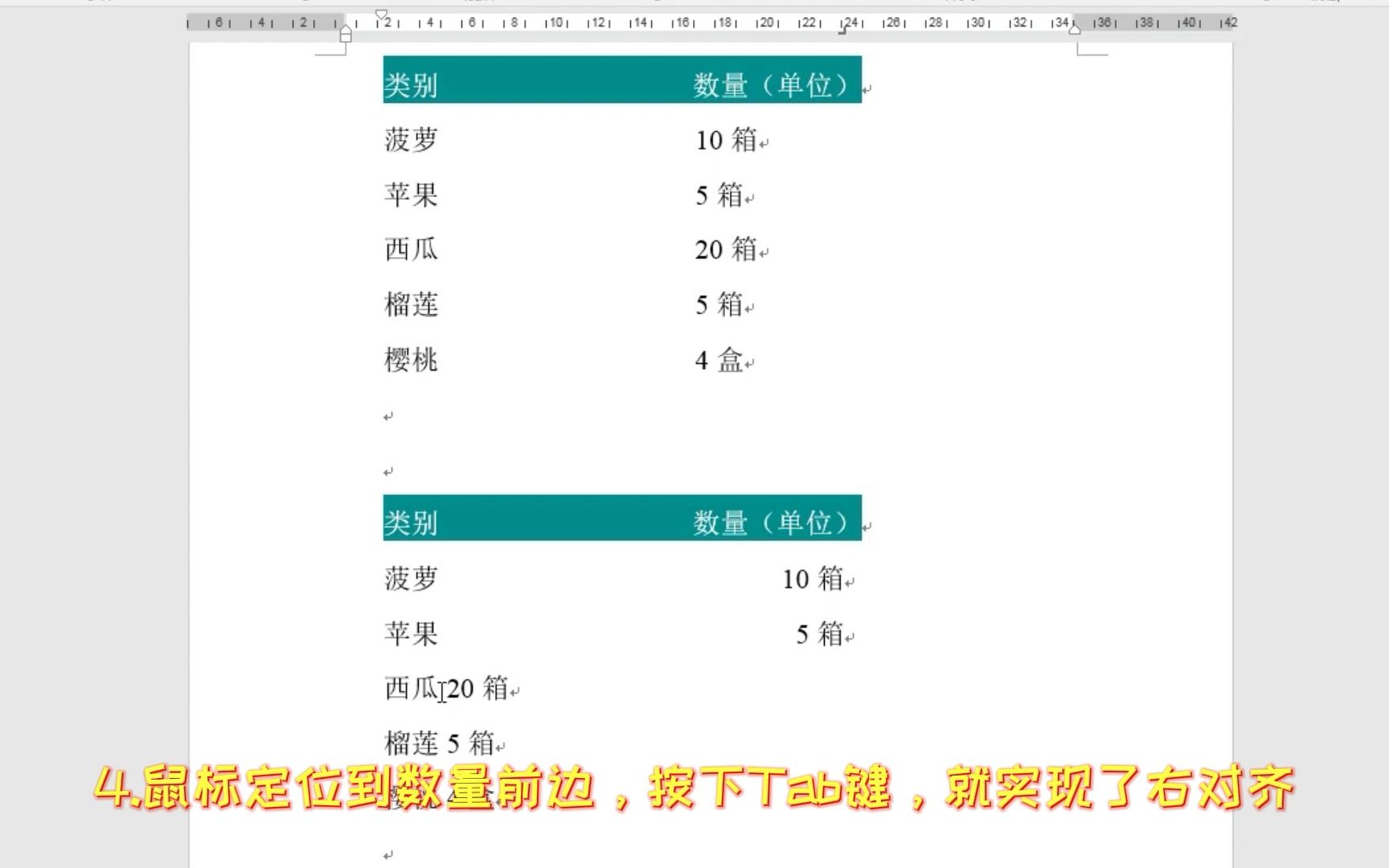The image size is (1389, 868).
Task: Click 西瓜 in the second list
Action: pyautogui.click(x=411, y=689)
